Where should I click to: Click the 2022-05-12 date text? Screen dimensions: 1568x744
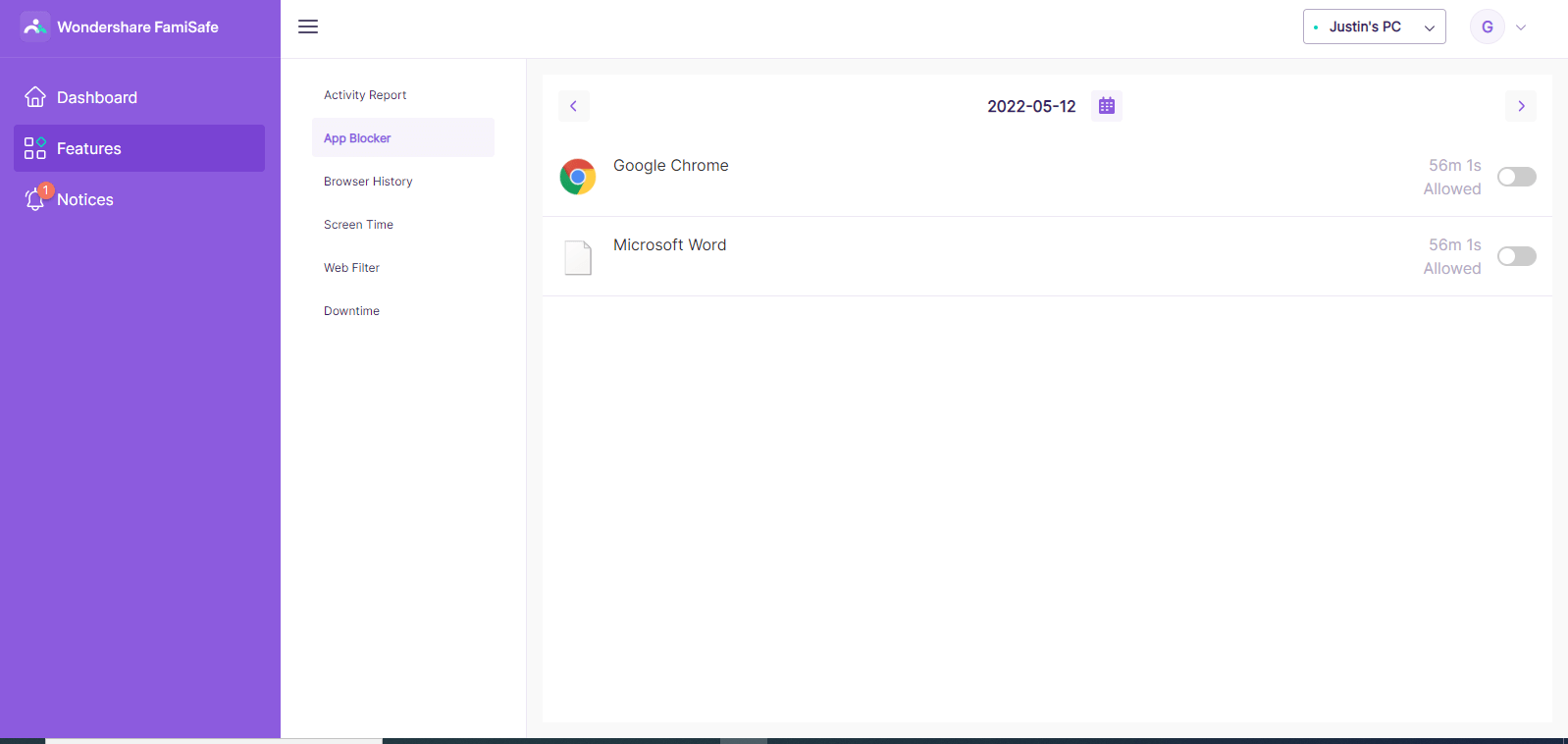(1031, 106)
